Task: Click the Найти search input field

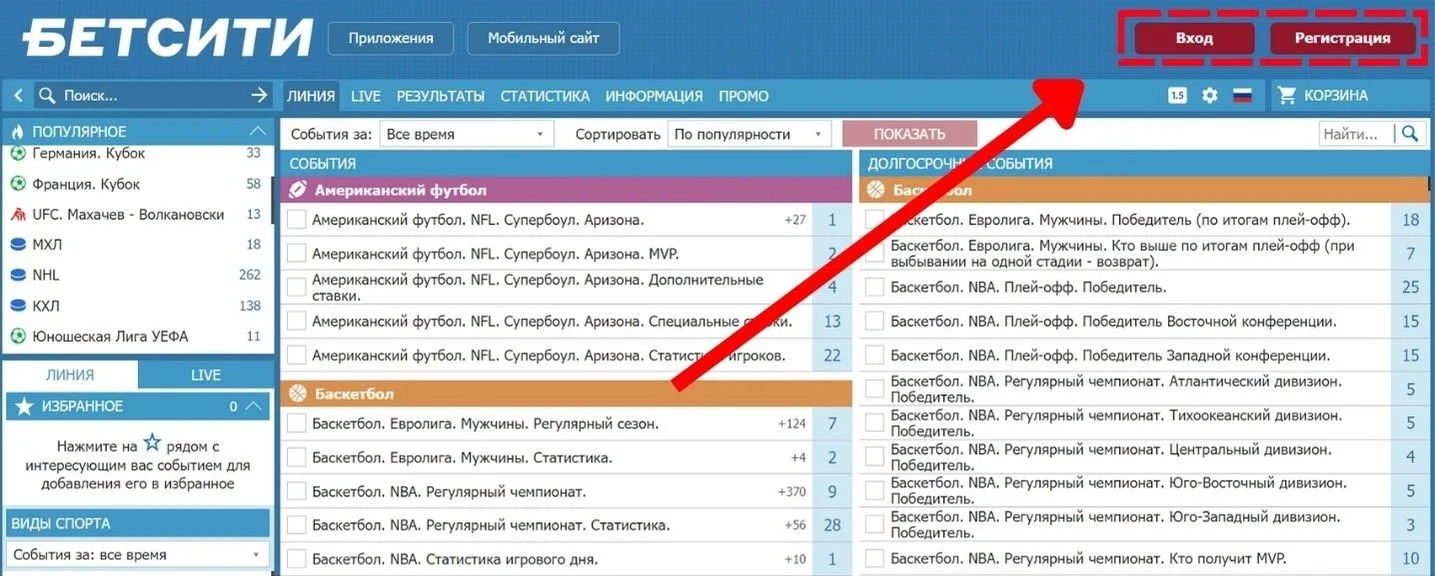Action: pos(1356,134)
